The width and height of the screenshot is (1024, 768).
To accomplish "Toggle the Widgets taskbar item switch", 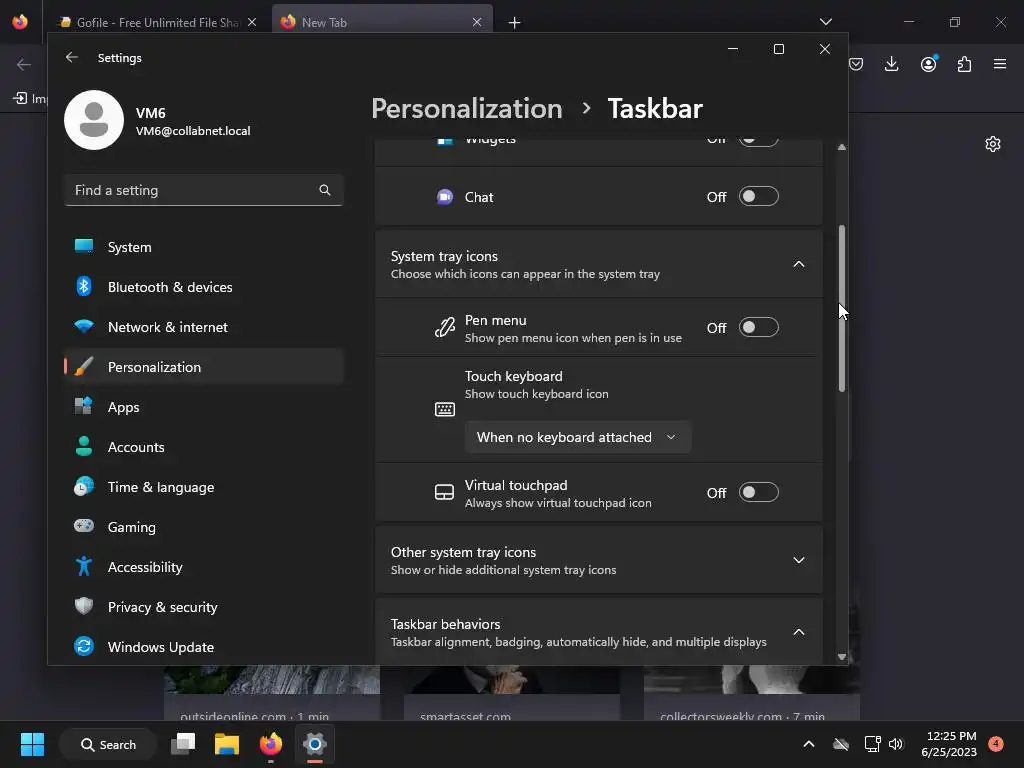I will (758, 140).
